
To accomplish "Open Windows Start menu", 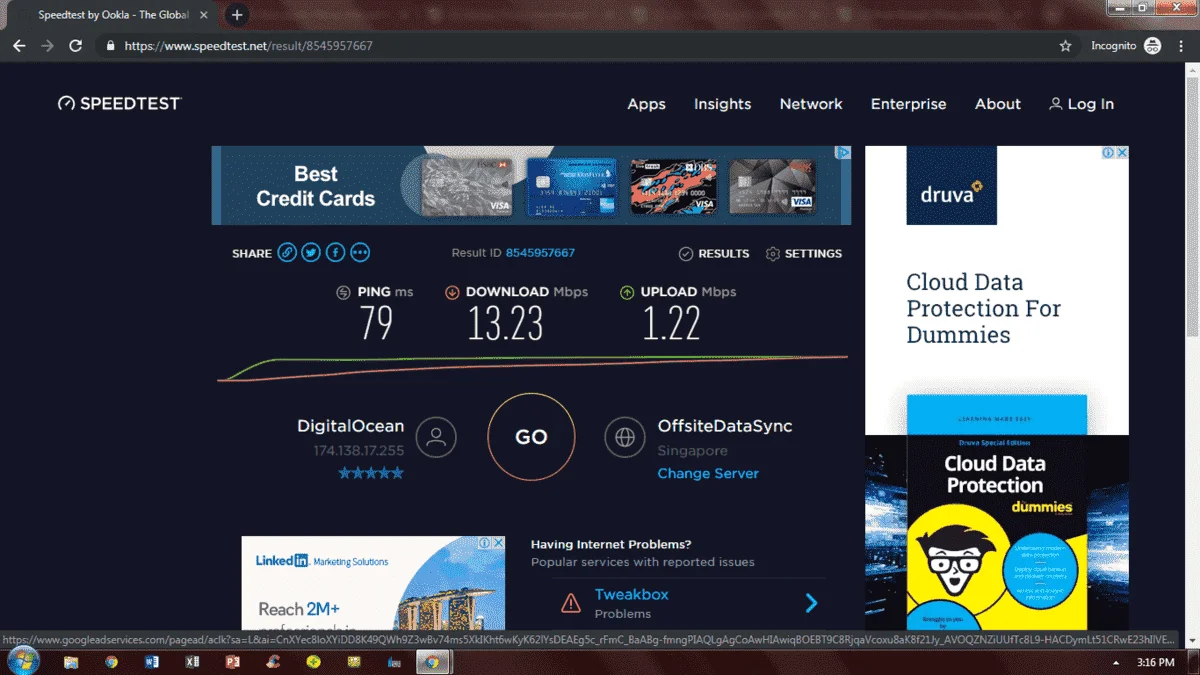I will (22, 661).
